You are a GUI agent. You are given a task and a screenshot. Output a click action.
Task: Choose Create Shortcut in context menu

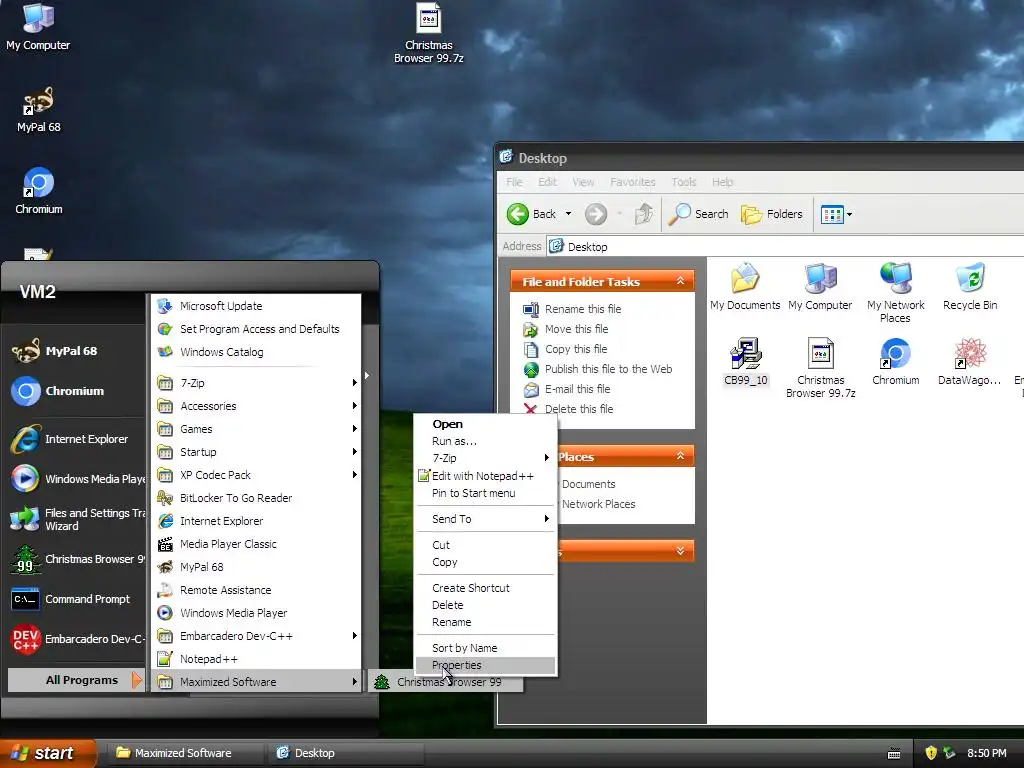pyautogui.click(x=485, y=588)
